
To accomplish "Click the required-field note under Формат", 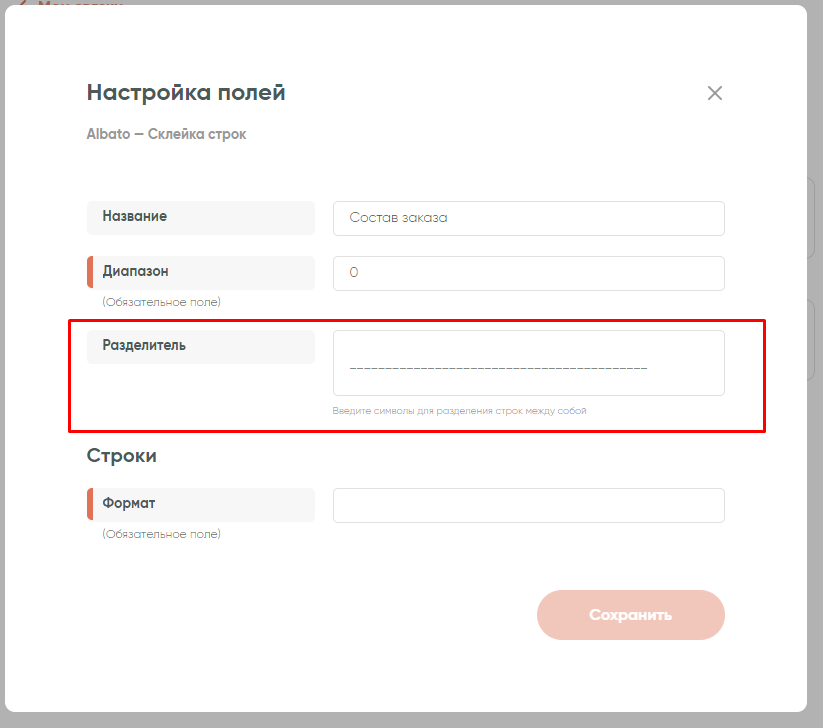I will click(x=161, y=534).
